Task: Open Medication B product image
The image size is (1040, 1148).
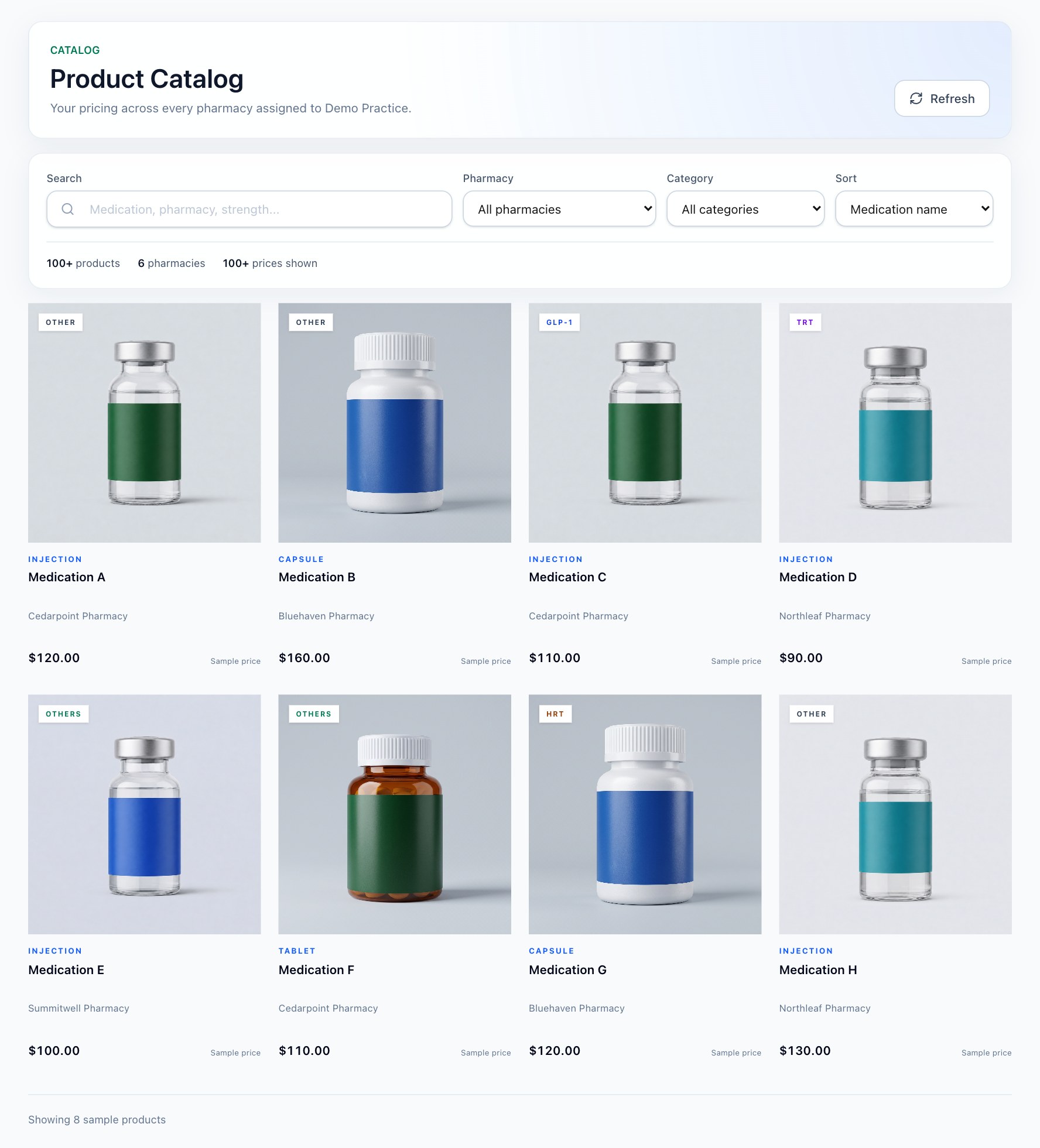Action: [x=395, y=423]
